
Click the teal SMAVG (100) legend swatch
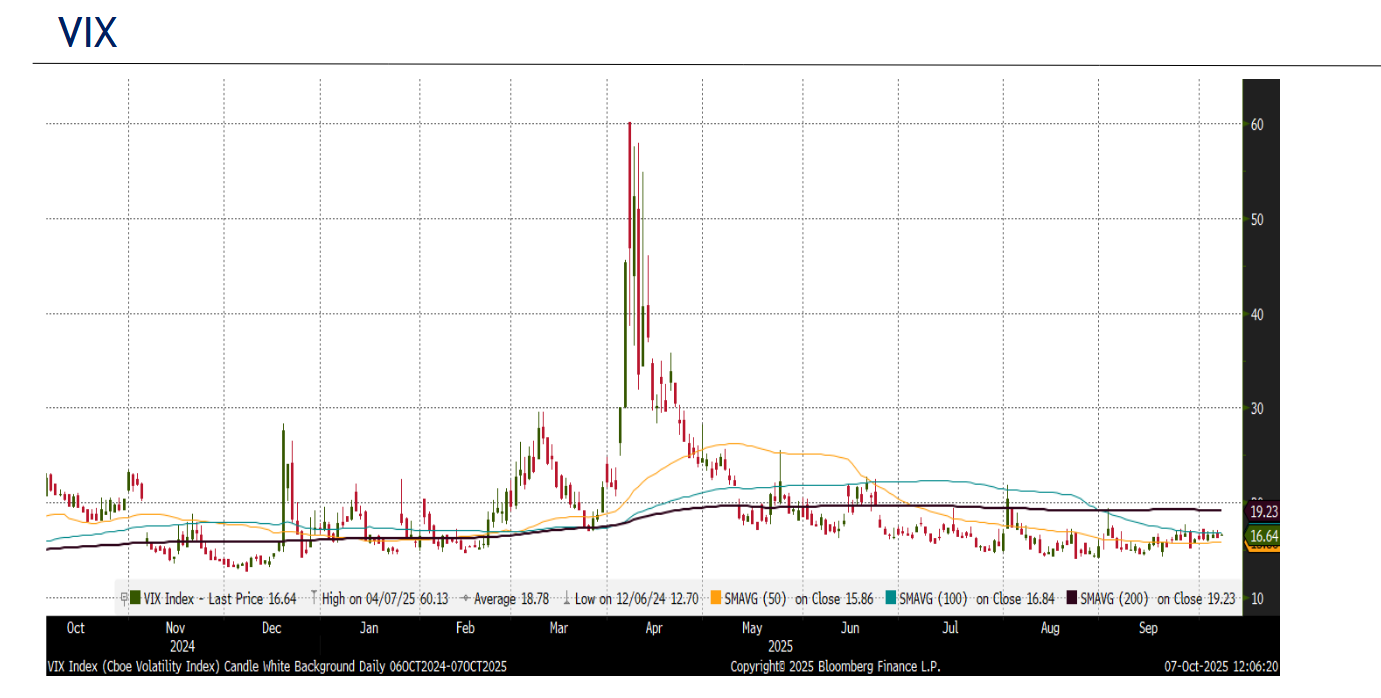coord(891,599)
